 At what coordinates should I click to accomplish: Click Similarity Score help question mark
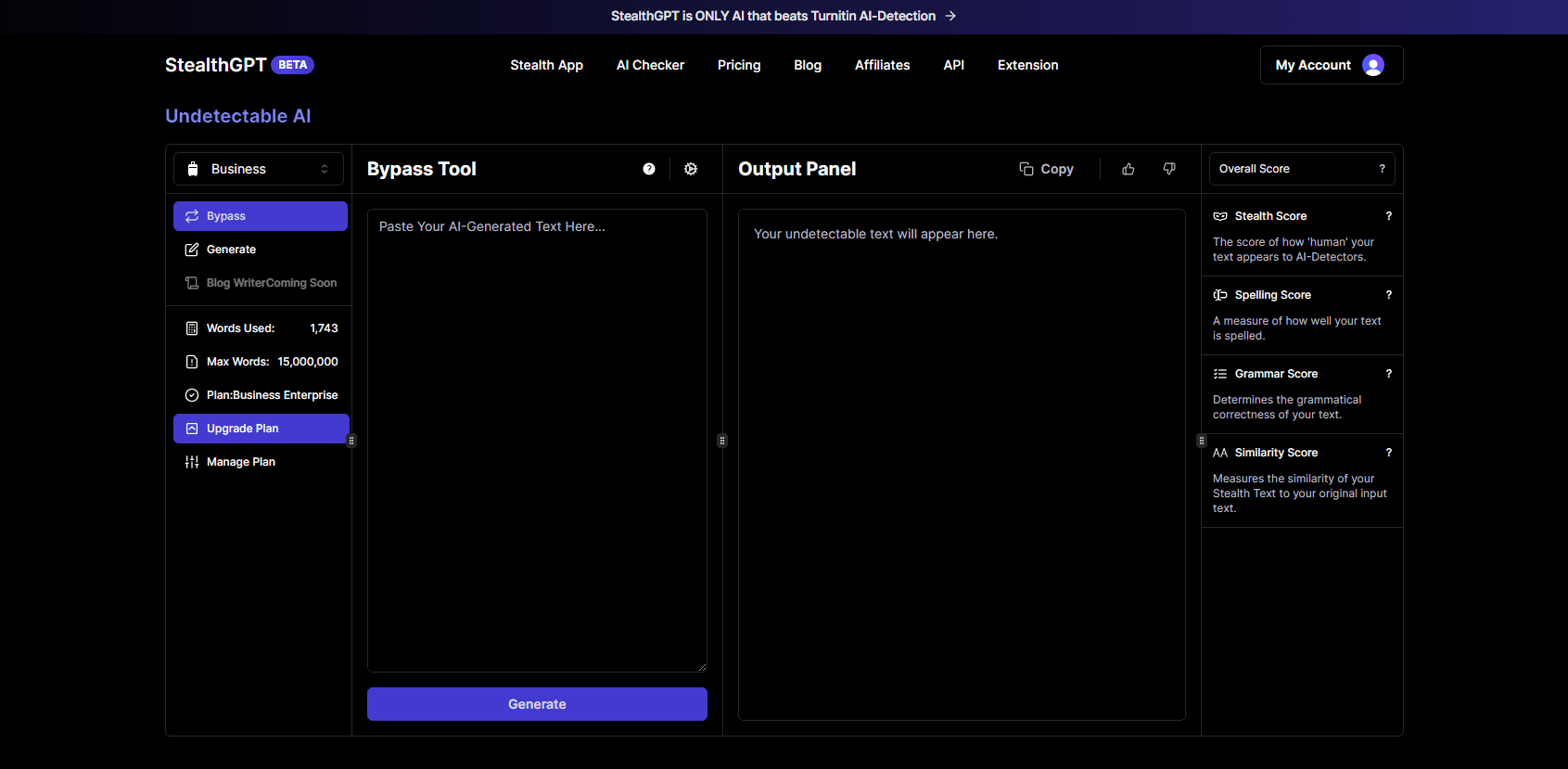click(x=1388, y=453)
